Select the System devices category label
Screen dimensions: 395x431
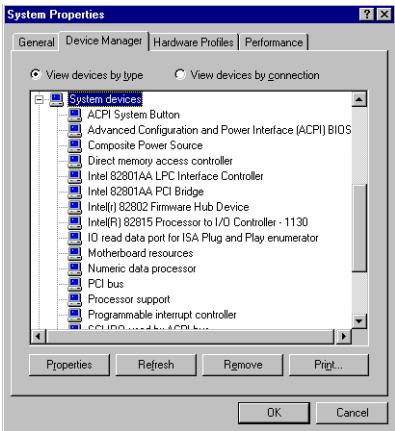pyautogui.click(x=105, y=99)
